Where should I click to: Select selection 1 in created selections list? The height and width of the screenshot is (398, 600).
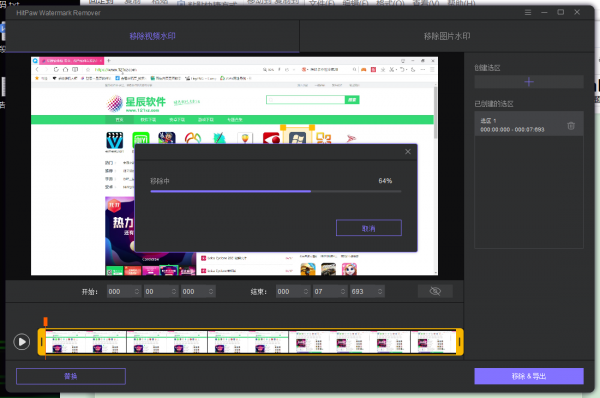click(x=529, y=124)
